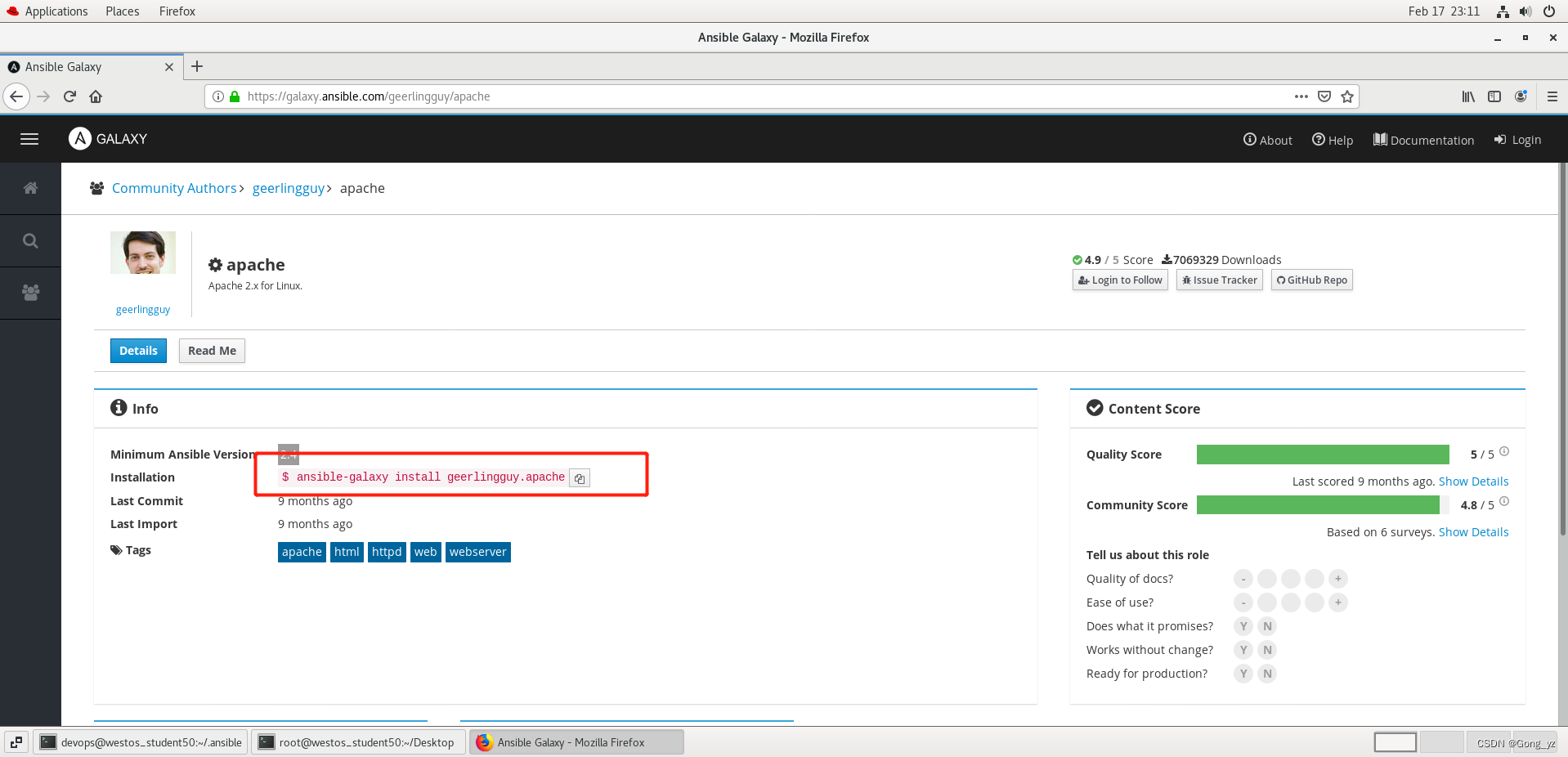Show site information icon in URL bar
Screen dimensions: 1568x757
(218, 96)
